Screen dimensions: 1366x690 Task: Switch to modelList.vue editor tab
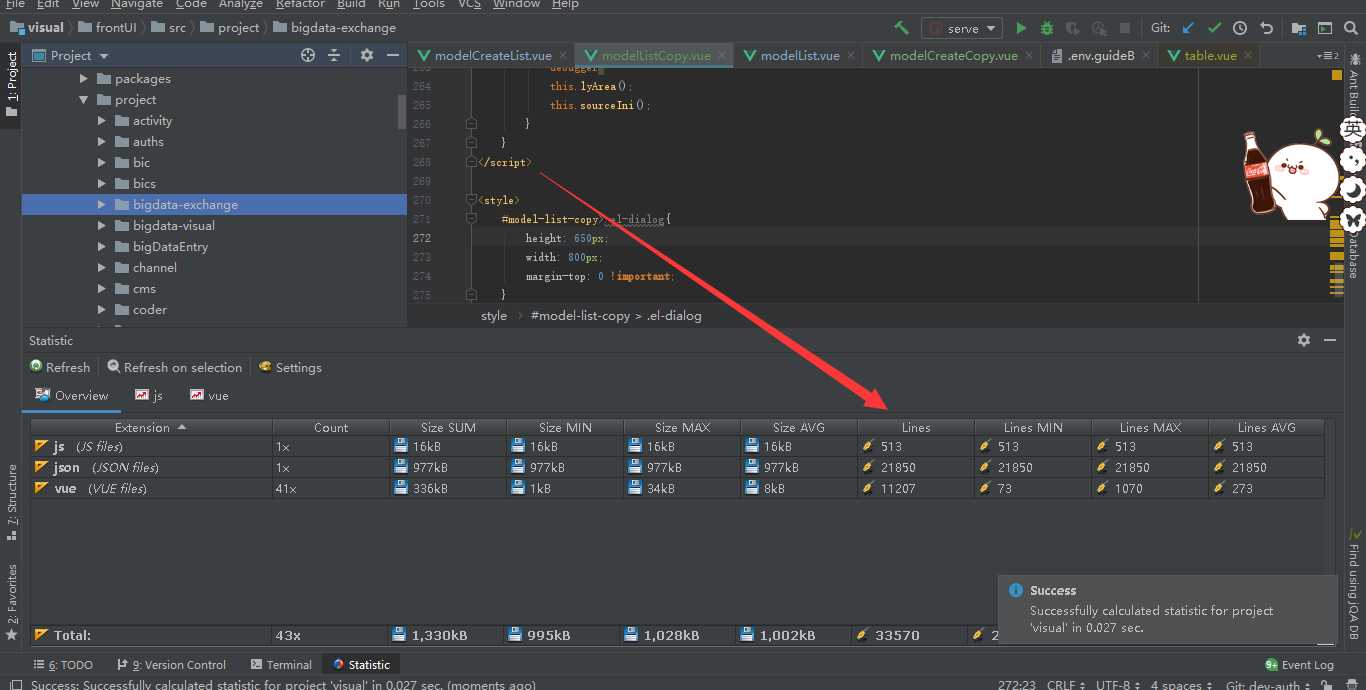tap(800, 55)
